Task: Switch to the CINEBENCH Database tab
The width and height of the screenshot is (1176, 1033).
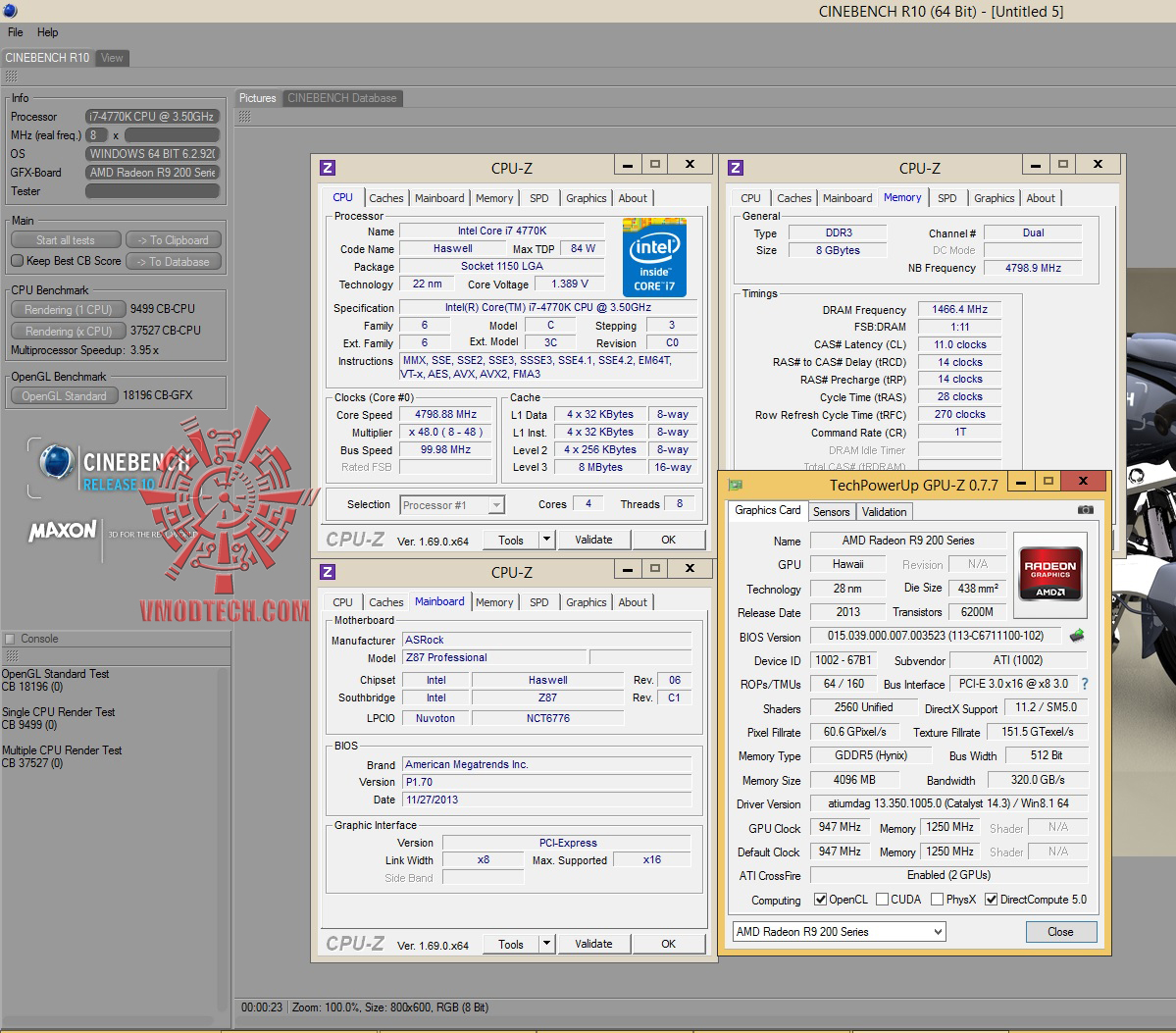Action: [x=342, y=98]
